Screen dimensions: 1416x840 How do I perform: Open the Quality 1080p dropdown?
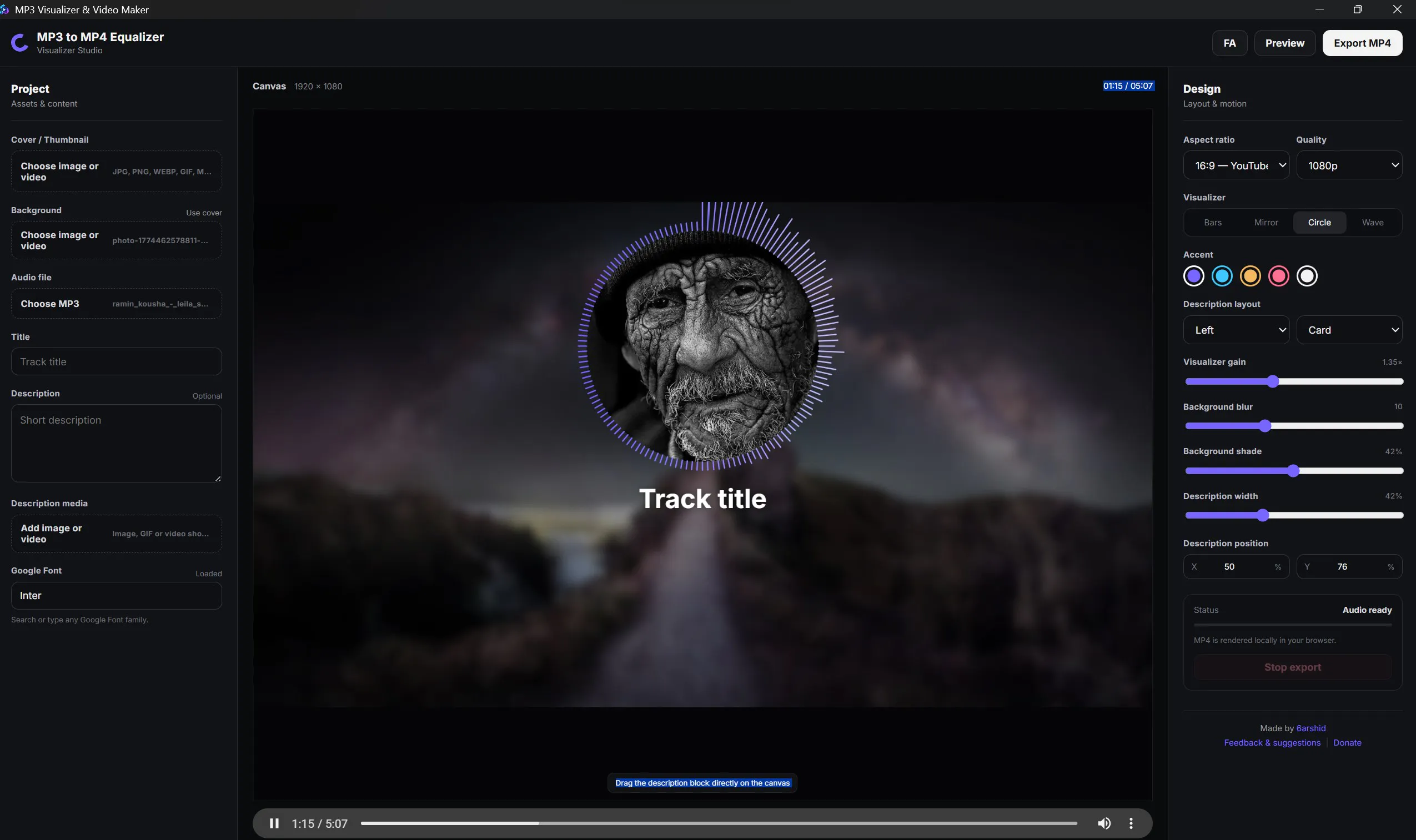(1349, 165)
